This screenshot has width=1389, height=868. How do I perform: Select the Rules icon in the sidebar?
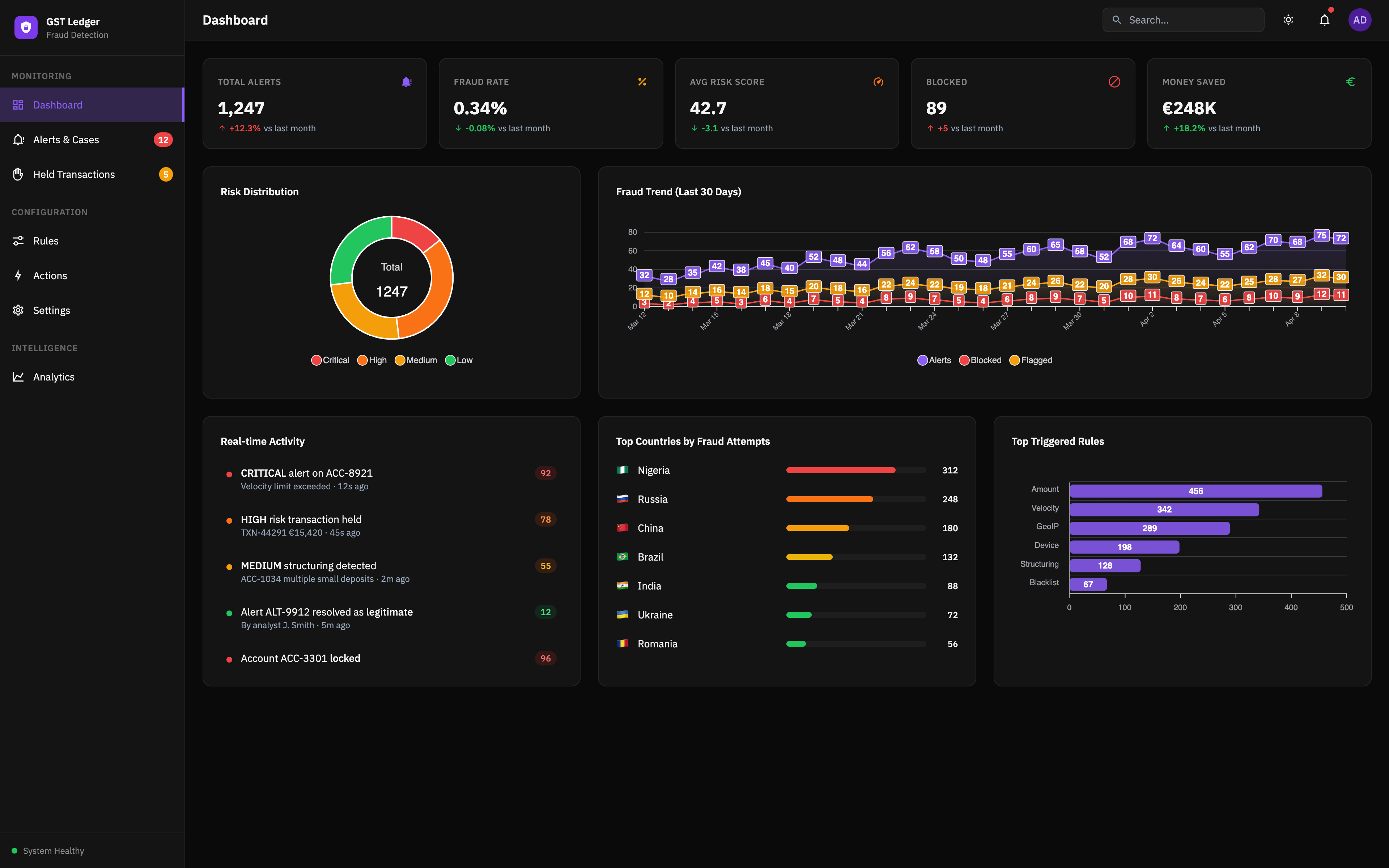(x=18, y=241)
